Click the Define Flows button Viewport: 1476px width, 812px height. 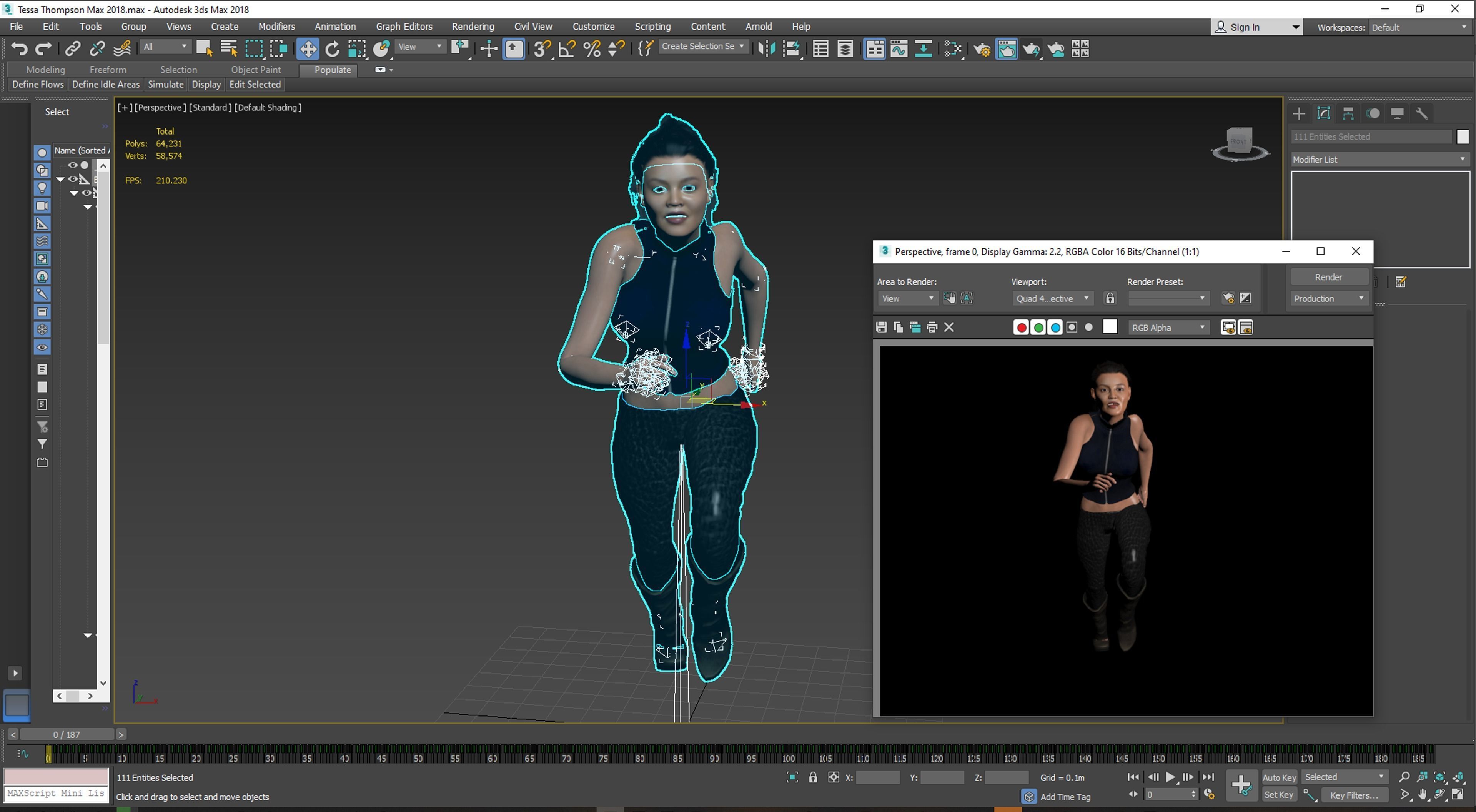pyautogui.click(x=38, y=84)
